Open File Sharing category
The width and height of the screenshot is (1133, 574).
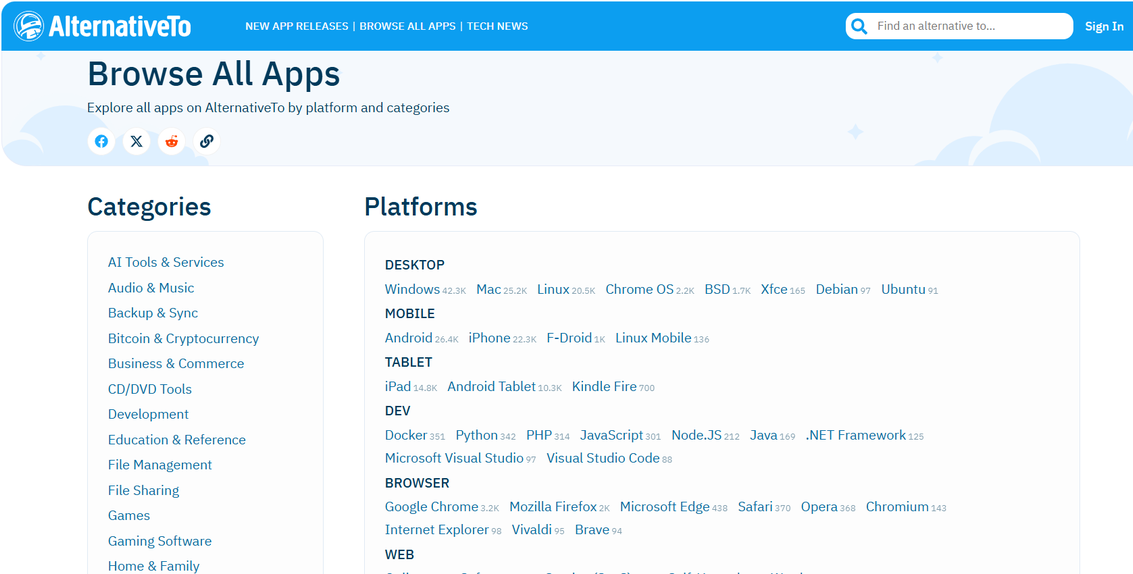coord(144,490)
